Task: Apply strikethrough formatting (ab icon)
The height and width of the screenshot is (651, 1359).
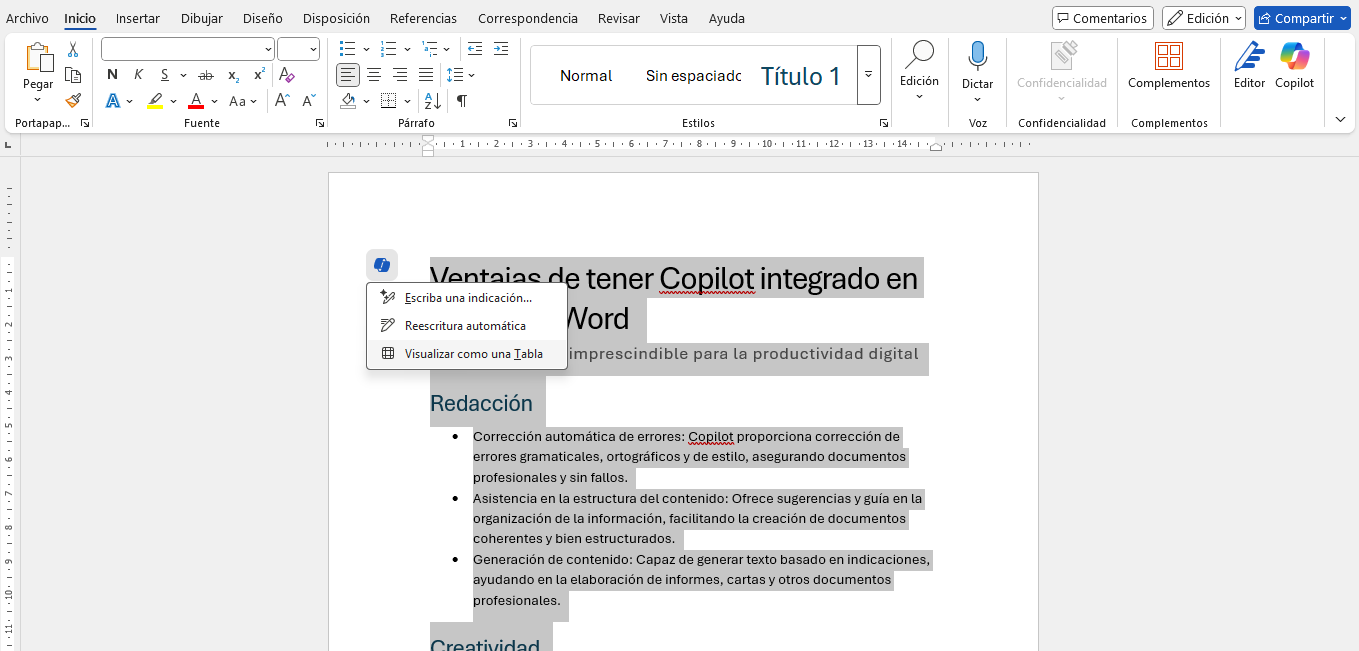Action: pyautogui.click(x=206, y=75)
